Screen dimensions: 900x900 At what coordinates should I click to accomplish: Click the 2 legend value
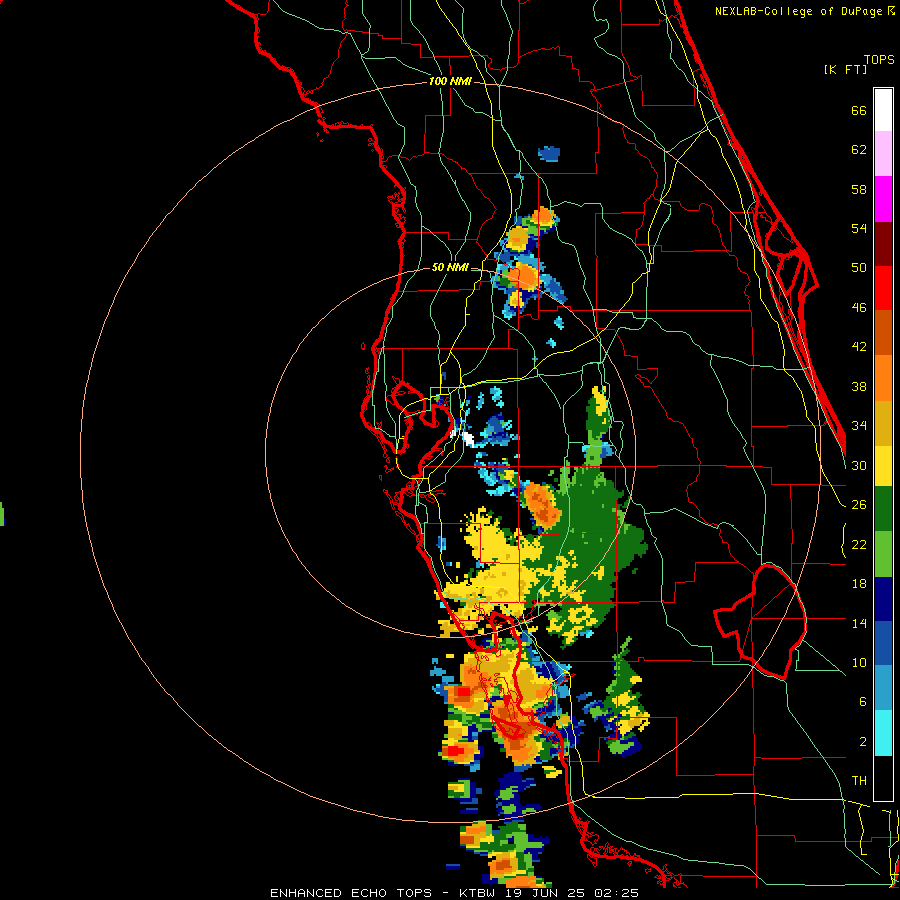pos(863,742)
